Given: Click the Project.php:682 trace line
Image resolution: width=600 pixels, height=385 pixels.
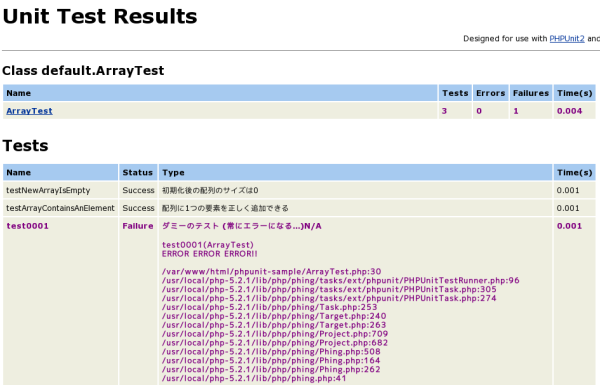Looking at the screenshot, I should [x=275, y=343].
